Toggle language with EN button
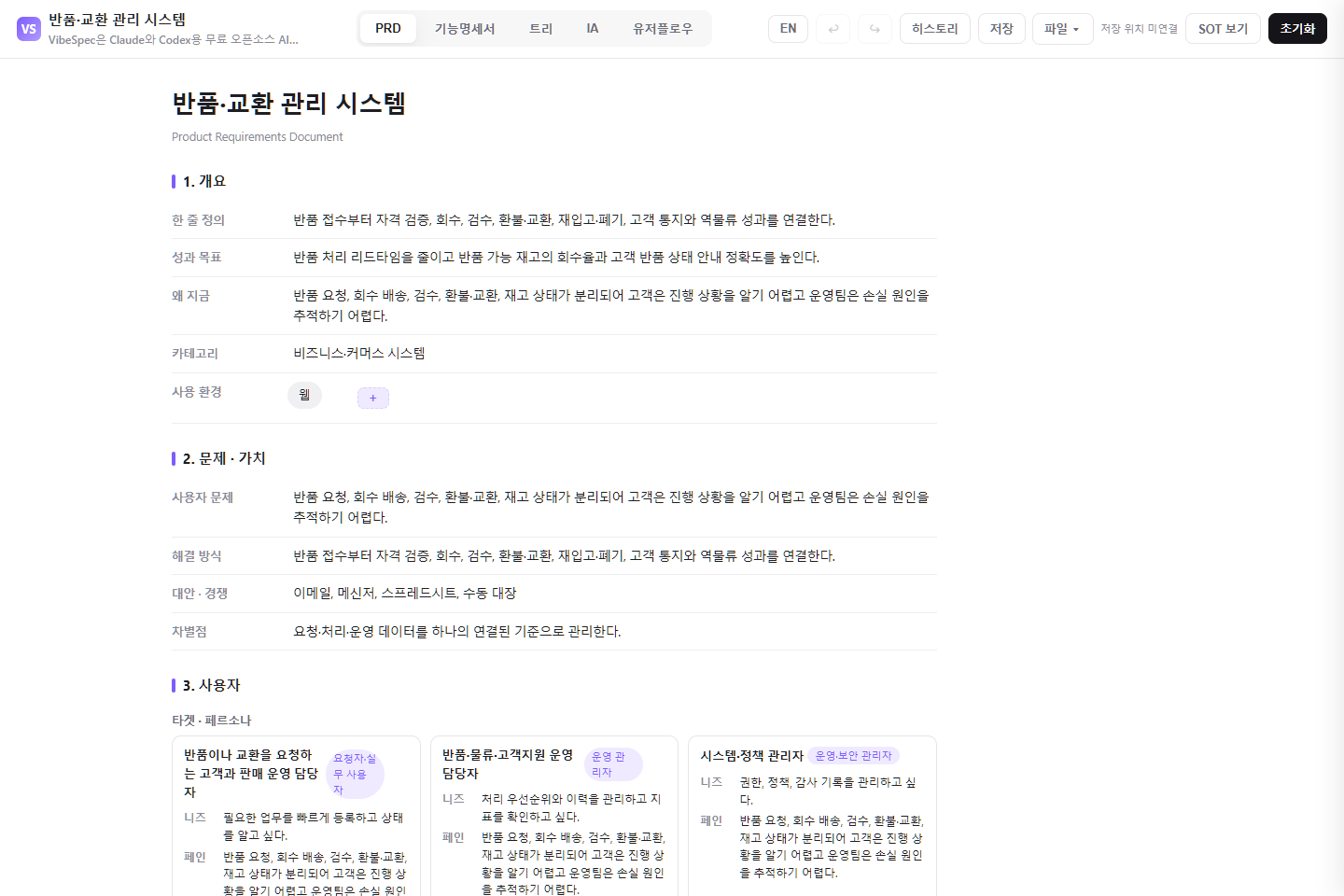 coord(789,29)
